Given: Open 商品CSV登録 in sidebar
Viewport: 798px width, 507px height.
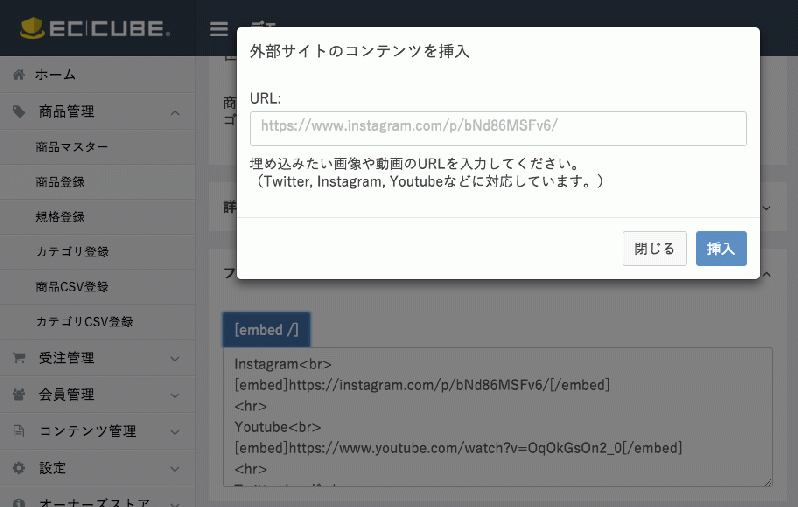Looking at the screenshot, I should tap(98, 287).
